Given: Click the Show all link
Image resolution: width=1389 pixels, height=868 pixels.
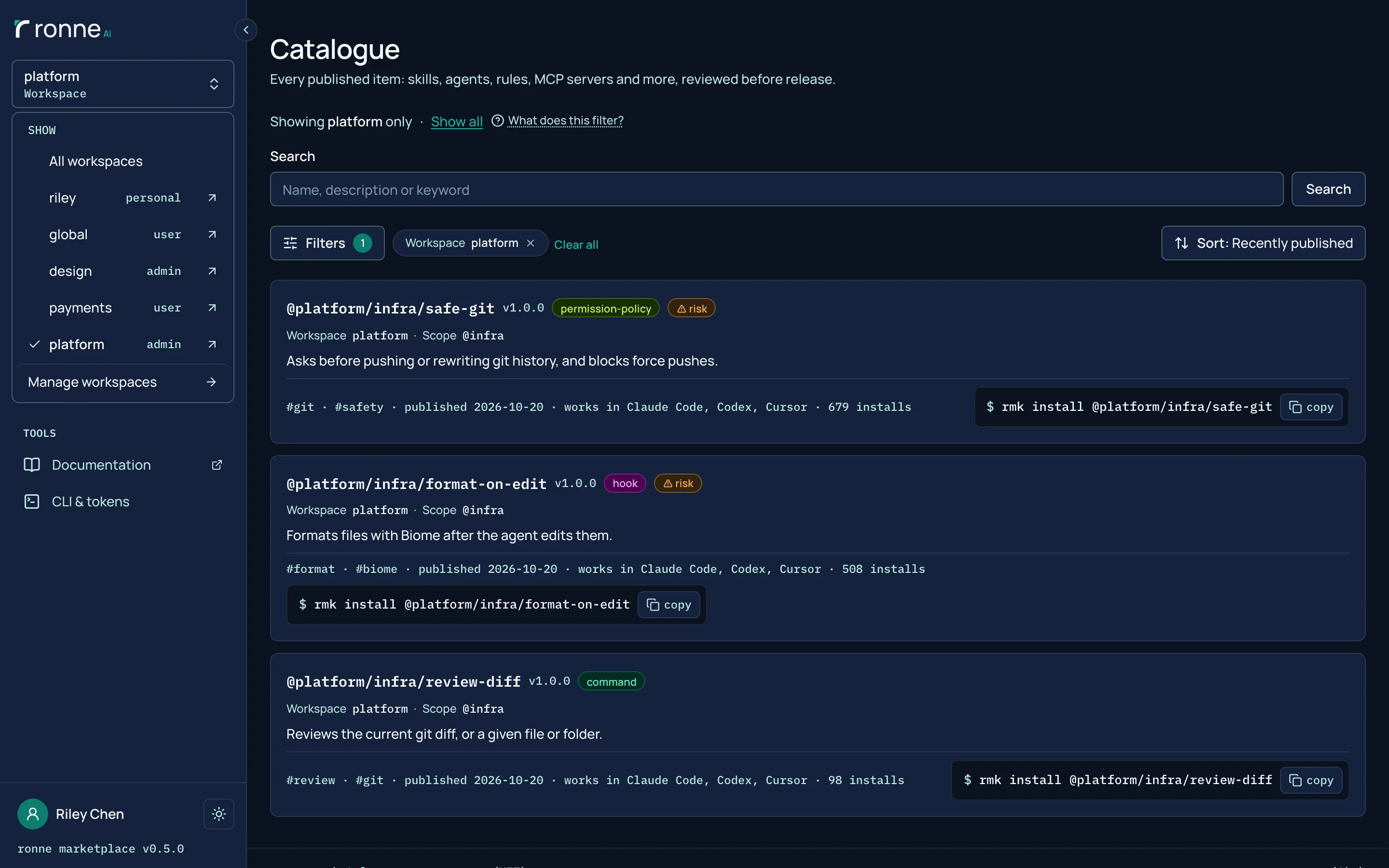Looking at the screenshot, I should tap(456, 122).
